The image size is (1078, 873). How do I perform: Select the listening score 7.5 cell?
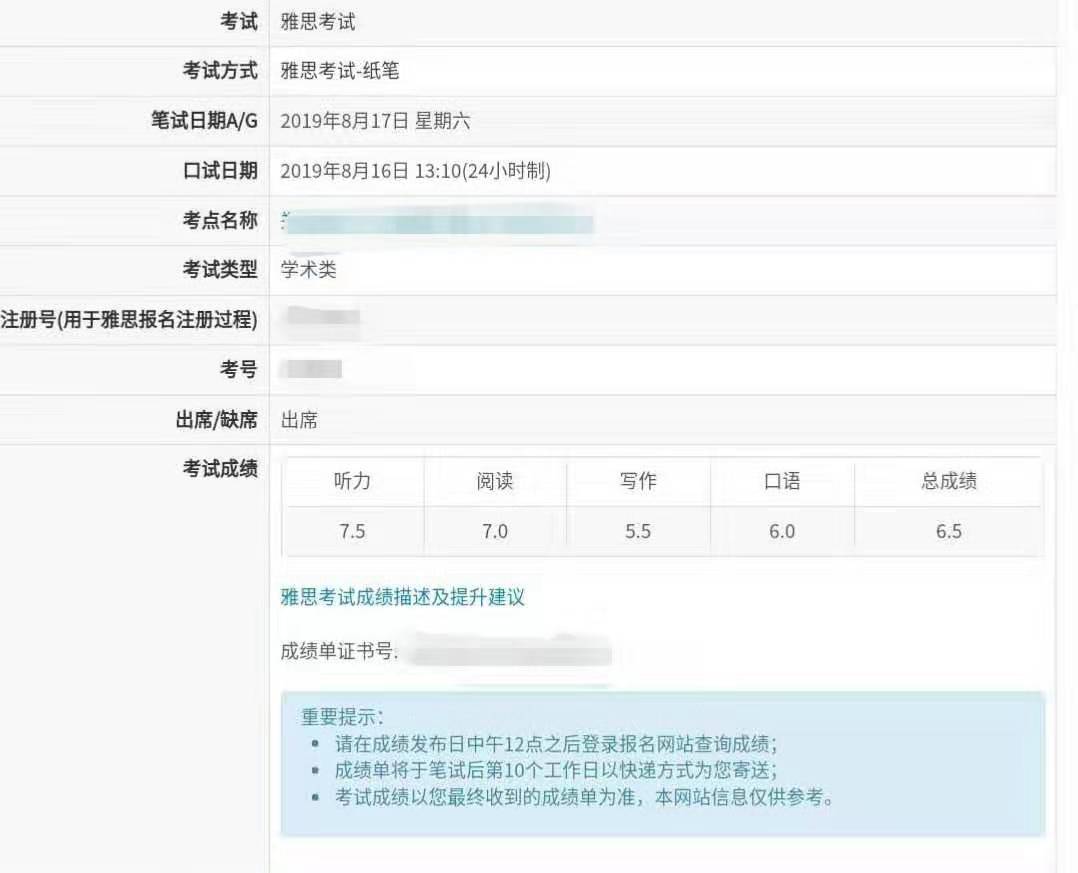tap(352, 532)
